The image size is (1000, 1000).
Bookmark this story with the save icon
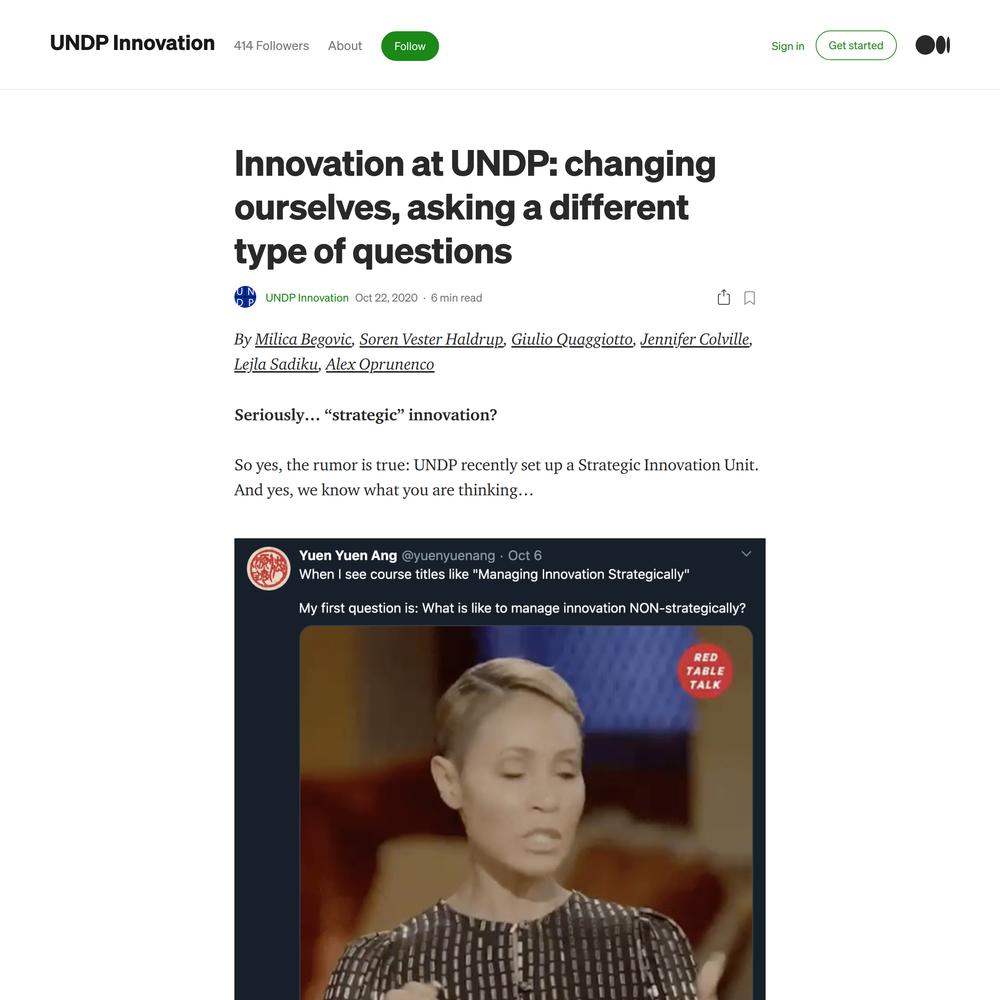click(x=749, y=298)
